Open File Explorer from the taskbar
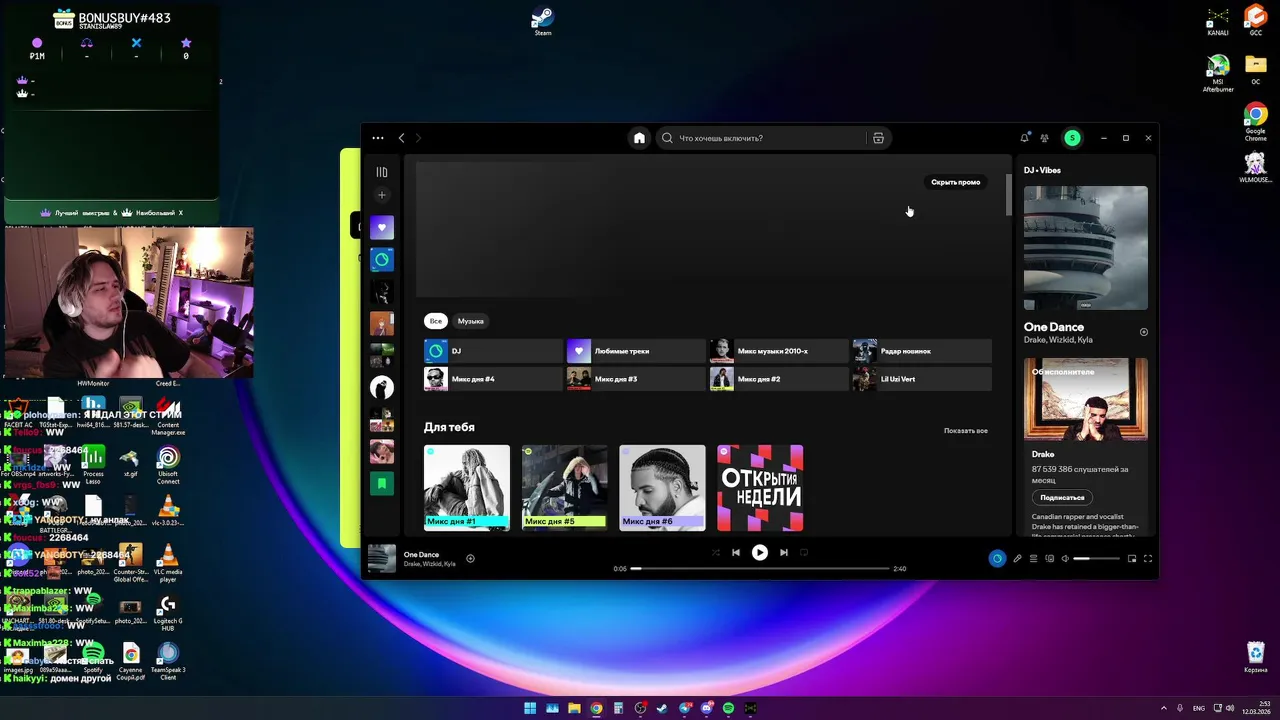The height and width of the screenshot is (720, 1280). tap(574, 708)
